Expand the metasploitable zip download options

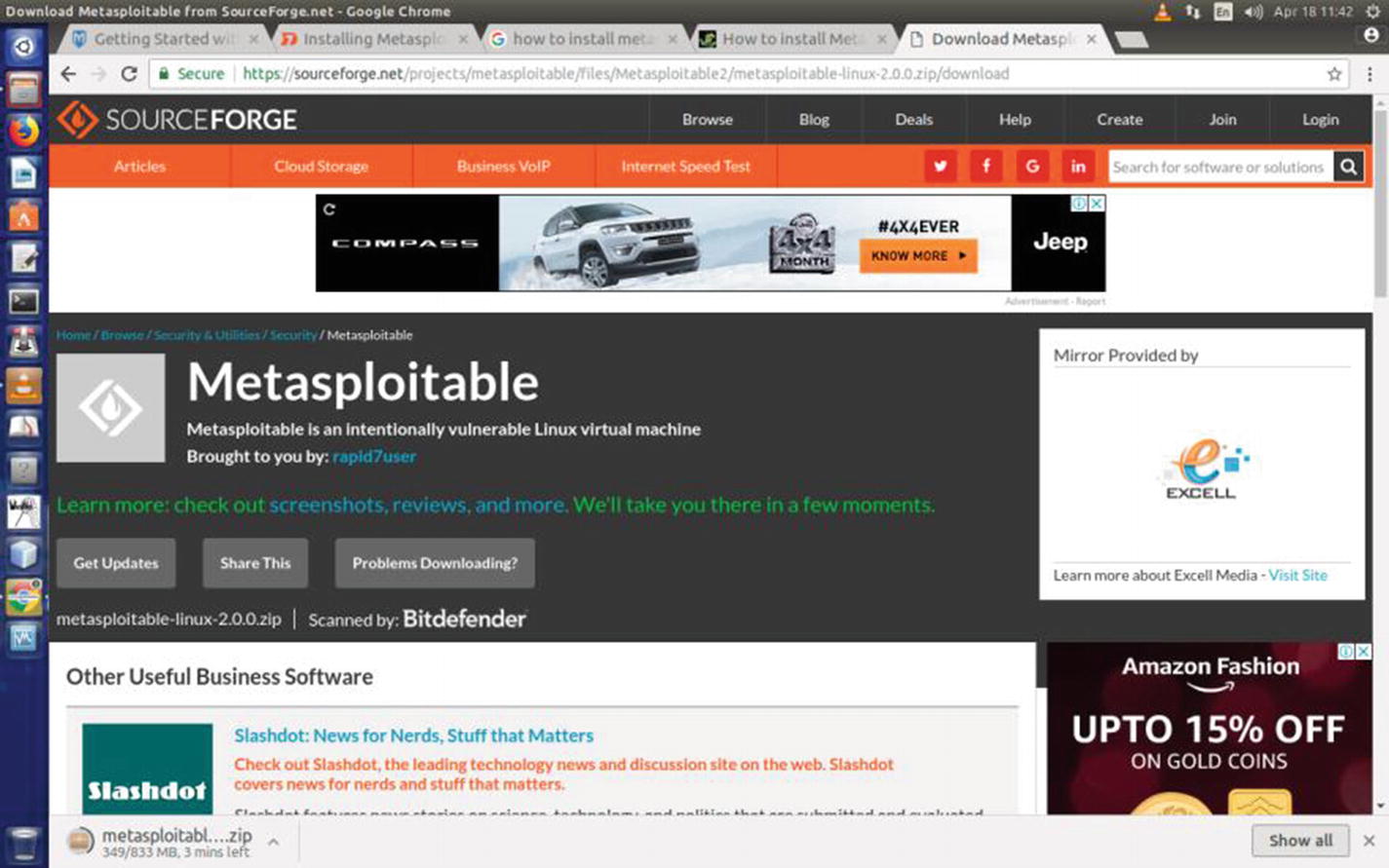274,842
